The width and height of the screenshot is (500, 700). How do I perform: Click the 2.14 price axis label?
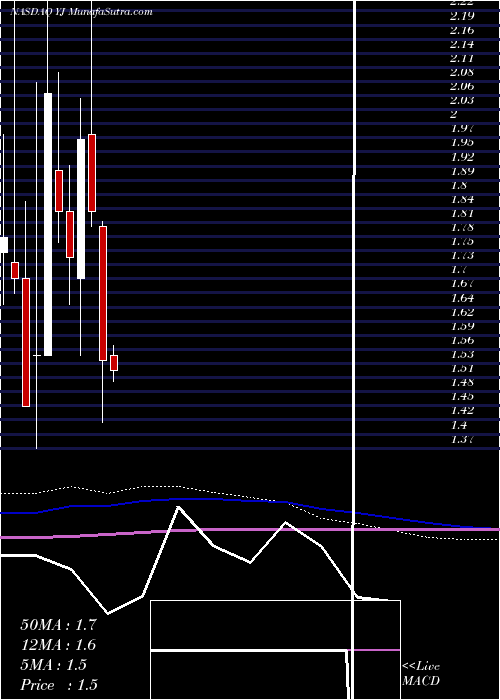click(x=462, y=44)
